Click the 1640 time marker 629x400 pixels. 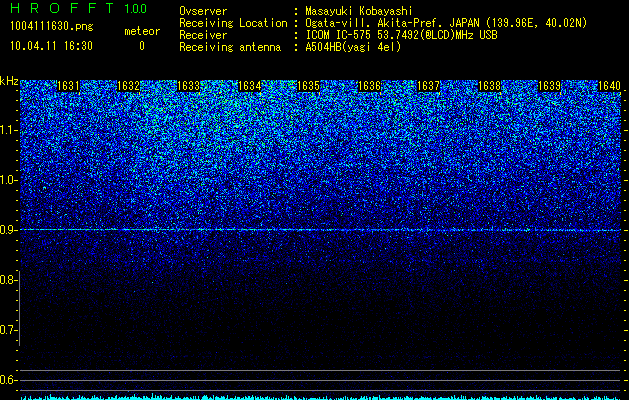tap(609, 86)
